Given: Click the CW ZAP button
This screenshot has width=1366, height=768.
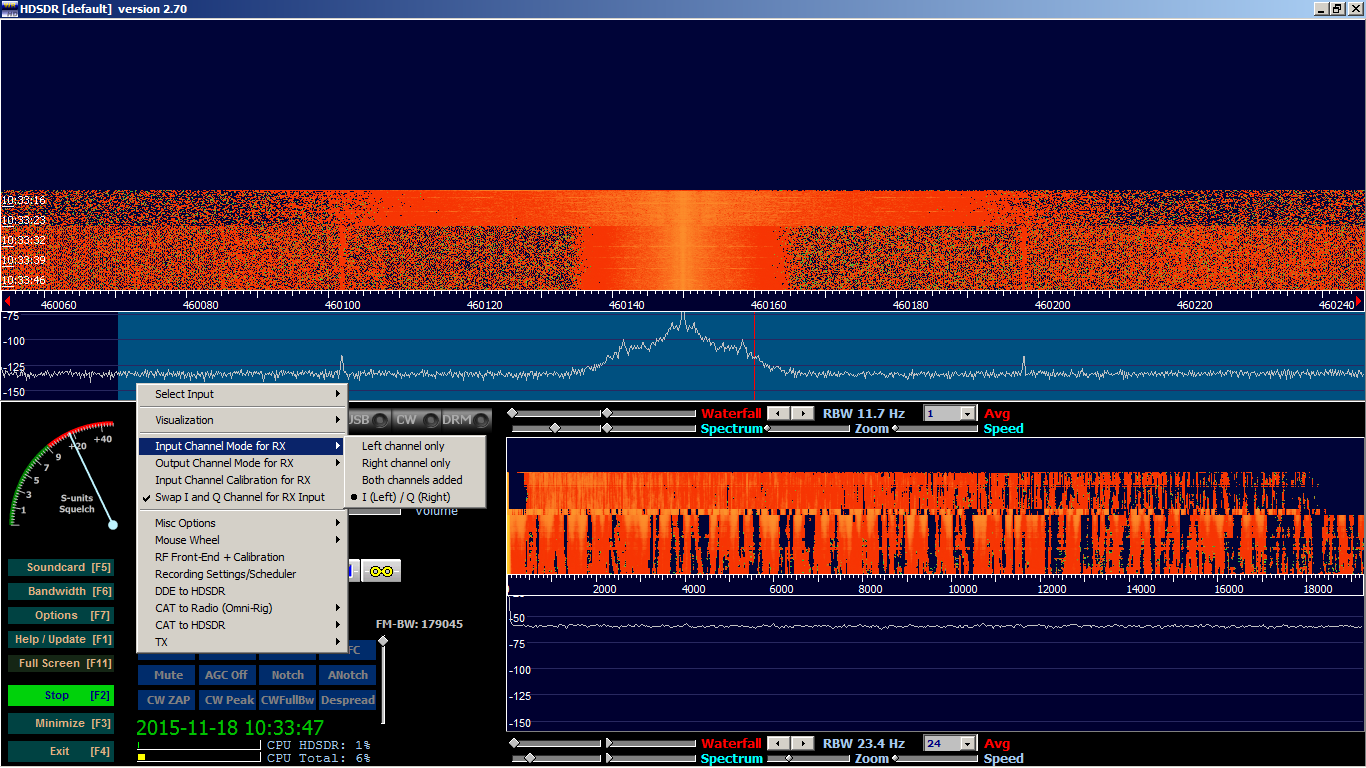Looking at the screenshot, I should tap(168, 700).
